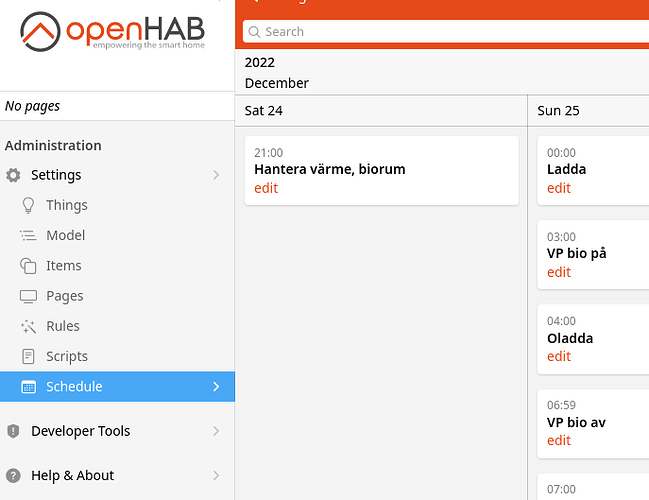Open the Things menu entry
The width and height of the screenshot is (649, 500).
(x=67, y=205)
